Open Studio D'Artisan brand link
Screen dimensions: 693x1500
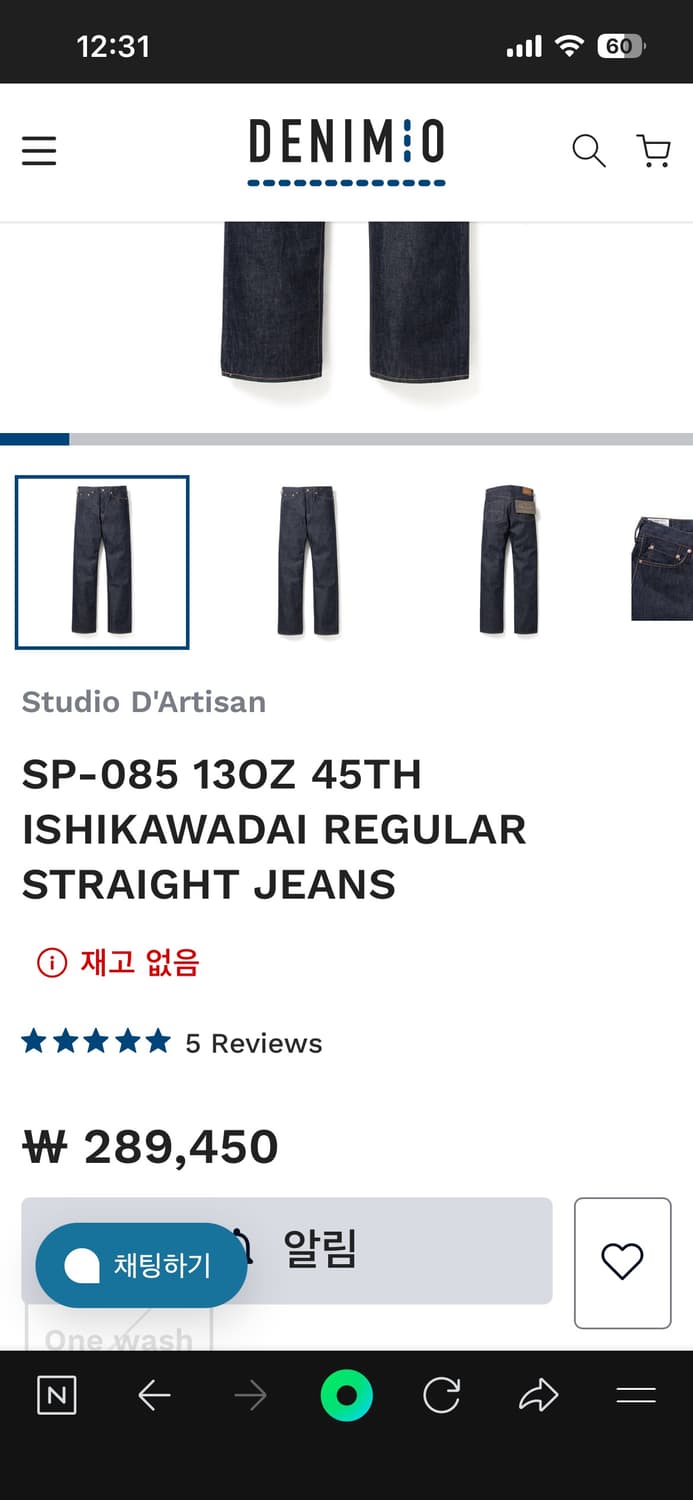coord(144,702)
